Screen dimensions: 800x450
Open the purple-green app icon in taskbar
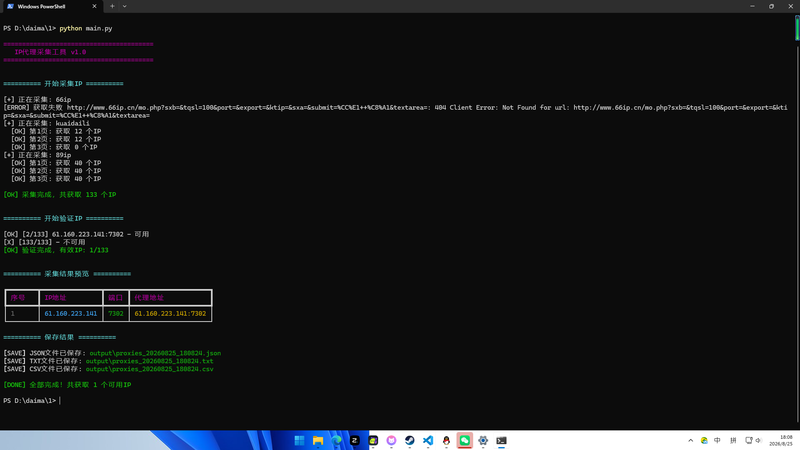click(373, 440)
